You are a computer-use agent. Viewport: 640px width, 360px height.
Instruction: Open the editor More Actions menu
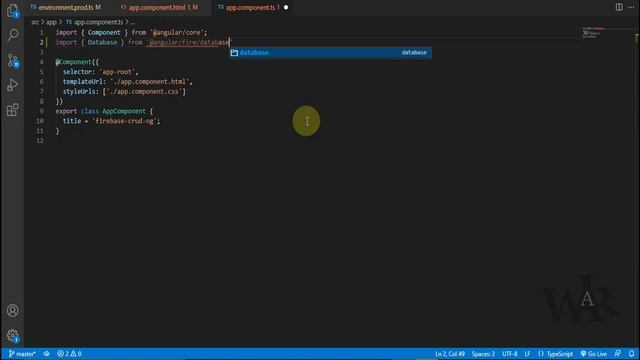point(631,7)
